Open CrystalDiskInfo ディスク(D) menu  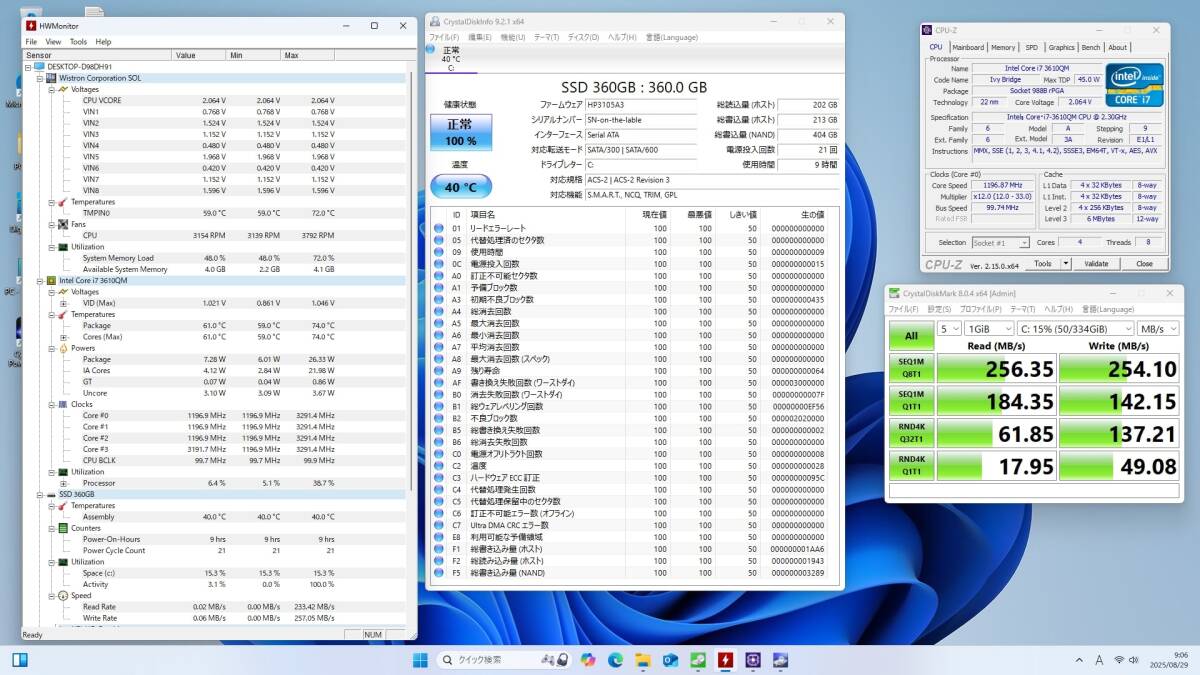tap(582, 37)
